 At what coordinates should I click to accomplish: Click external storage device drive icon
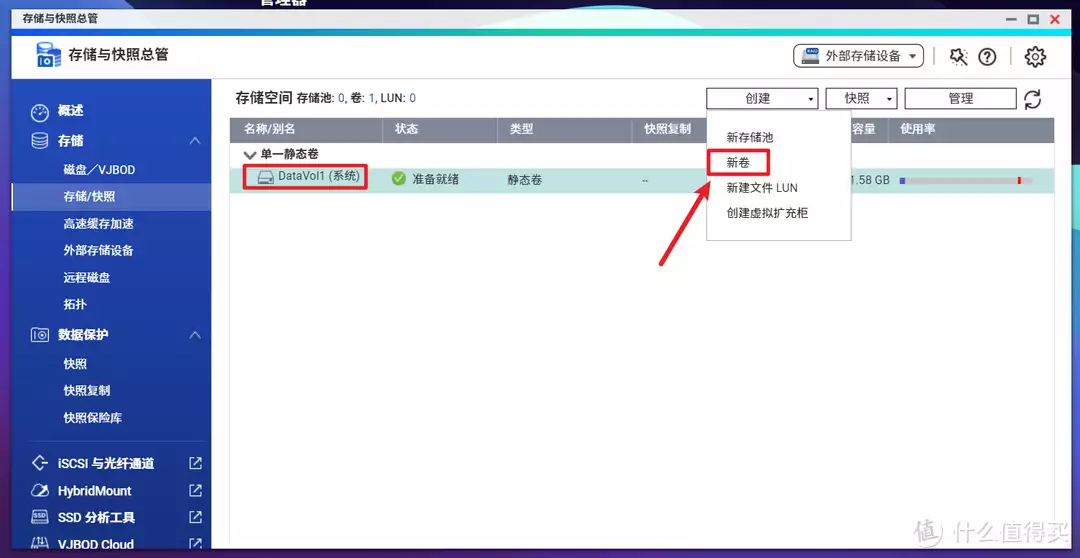pyautogui.click(x=811, y=56)
